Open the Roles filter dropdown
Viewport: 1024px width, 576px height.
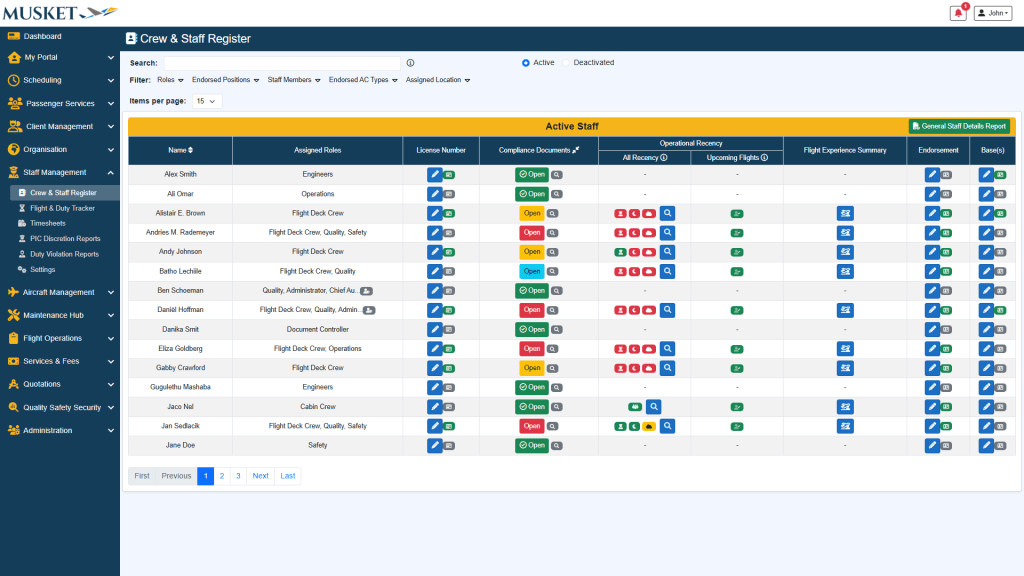point(170,80)
